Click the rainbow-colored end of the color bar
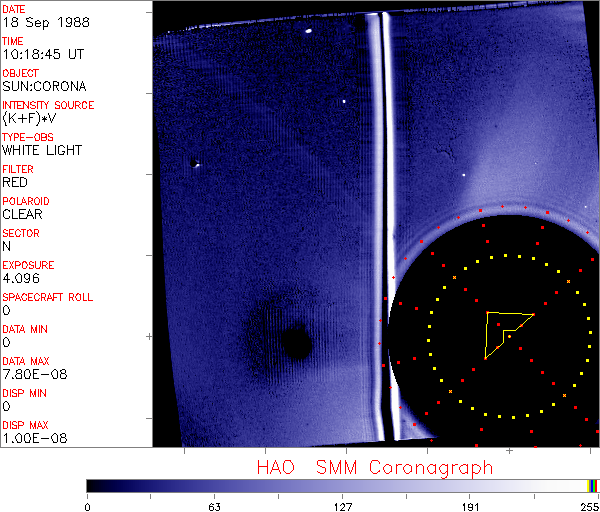Viewport: 600px width, 512px height. click(593, 485)
